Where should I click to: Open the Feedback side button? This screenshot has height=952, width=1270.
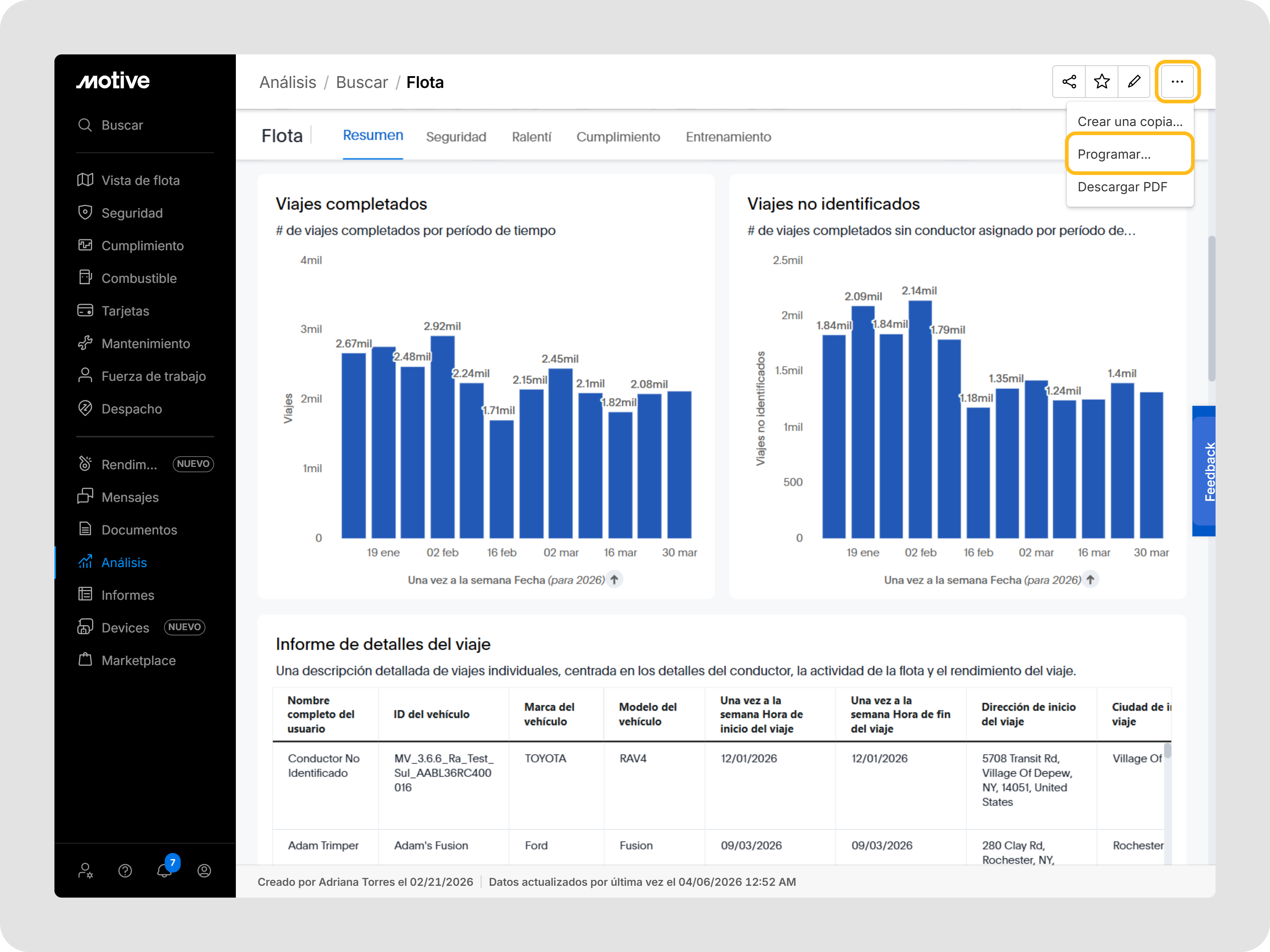tap(1206, 471)
